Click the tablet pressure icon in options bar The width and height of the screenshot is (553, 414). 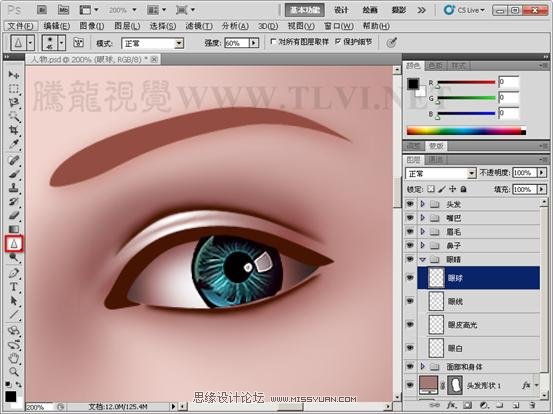[391, 43]
